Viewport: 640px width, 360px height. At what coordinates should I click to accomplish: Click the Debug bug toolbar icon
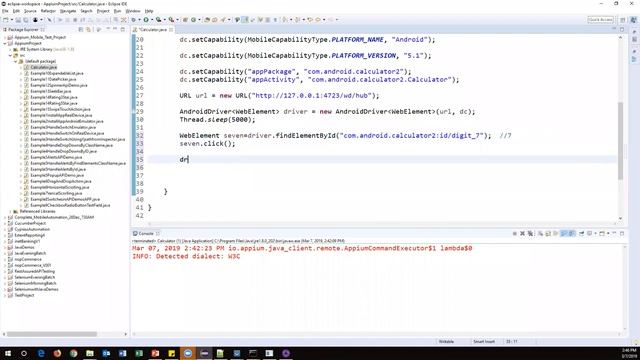pyautogui.click(x=133, y=20)
